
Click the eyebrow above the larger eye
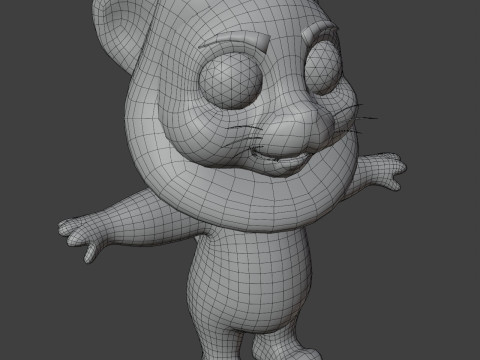point(234,41)
